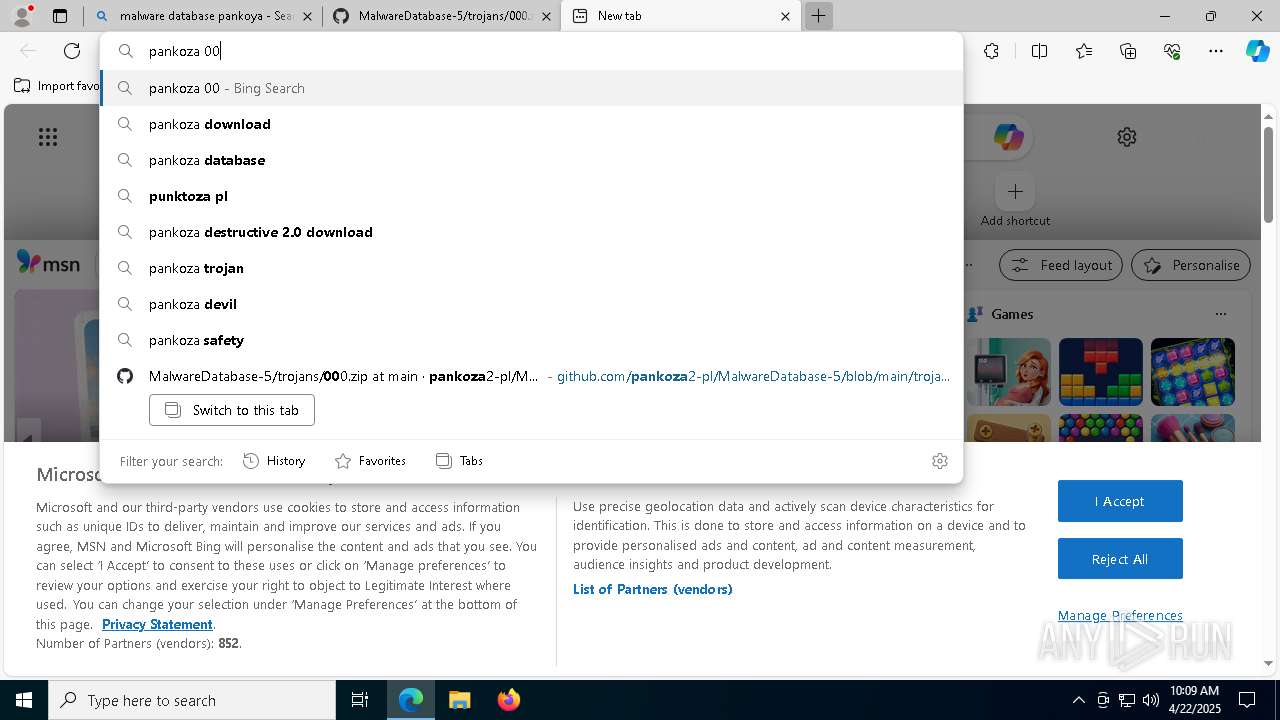
Task: Click the Edge taskbar icon
Action: pyautogui.click(x=411, y=700)
